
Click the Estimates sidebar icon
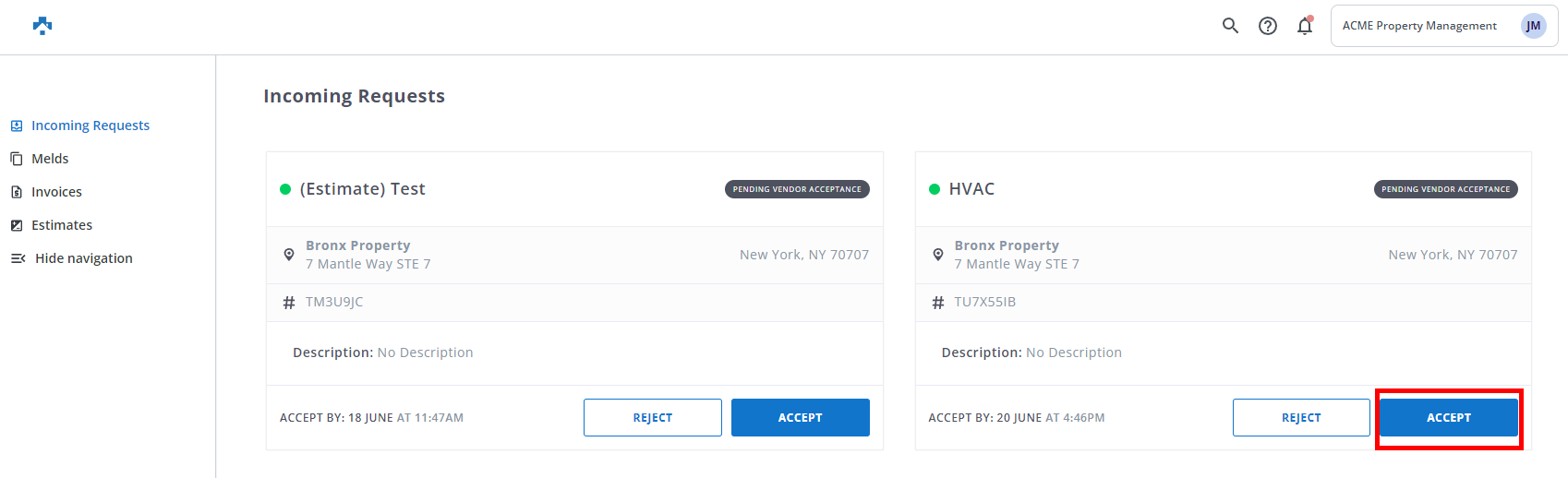tap(17, 225)
